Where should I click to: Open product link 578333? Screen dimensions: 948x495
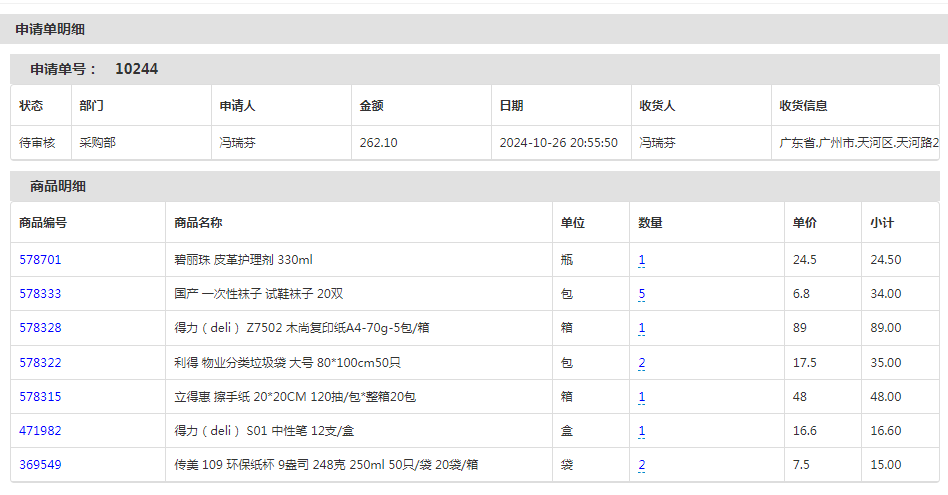tap(40, 294)
